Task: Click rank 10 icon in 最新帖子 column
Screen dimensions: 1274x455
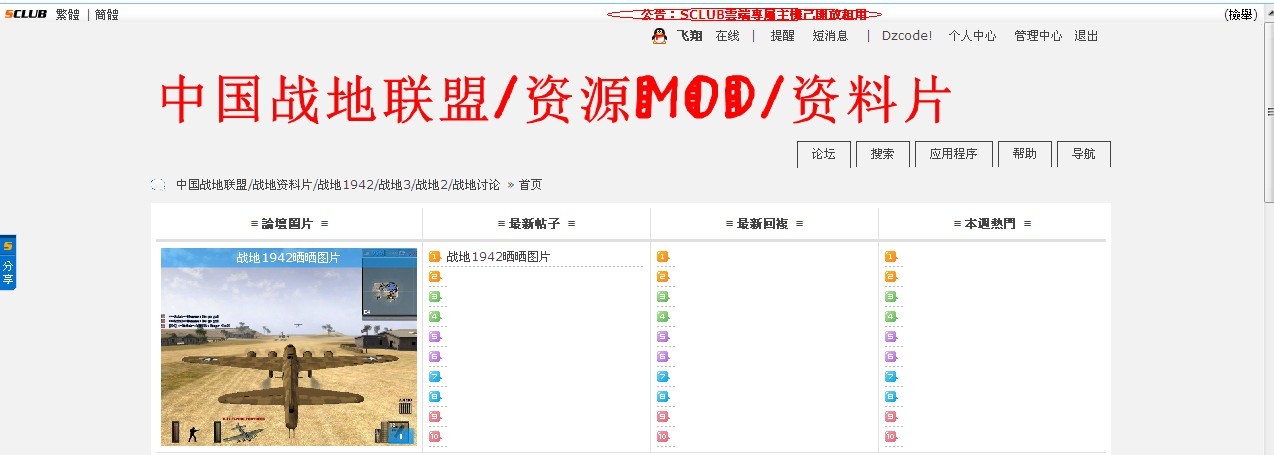Action: click(x=435, y=437)
